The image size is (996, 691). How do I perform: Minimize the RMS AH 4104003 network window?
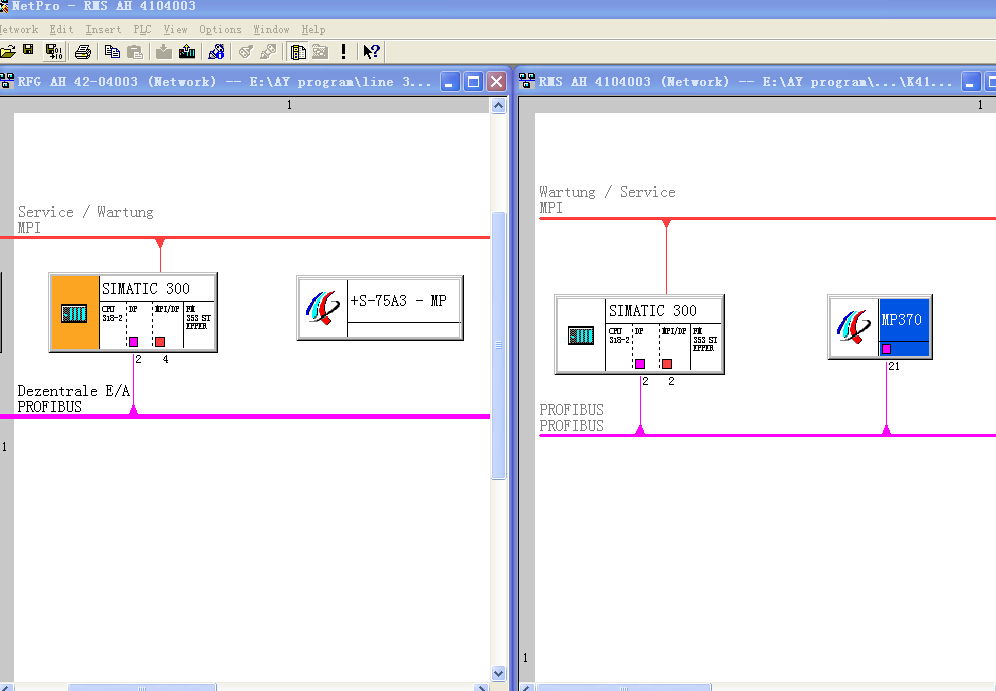tap(970, 82)
